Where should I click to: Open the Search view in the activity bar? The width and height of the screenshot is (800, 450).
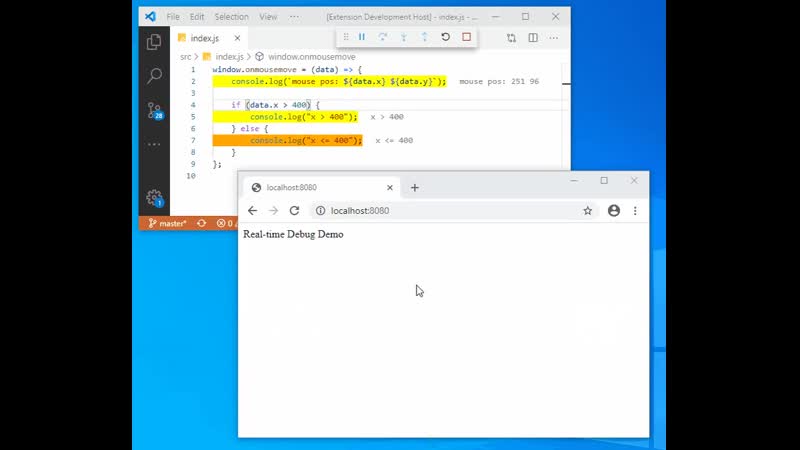coord(154,76)
